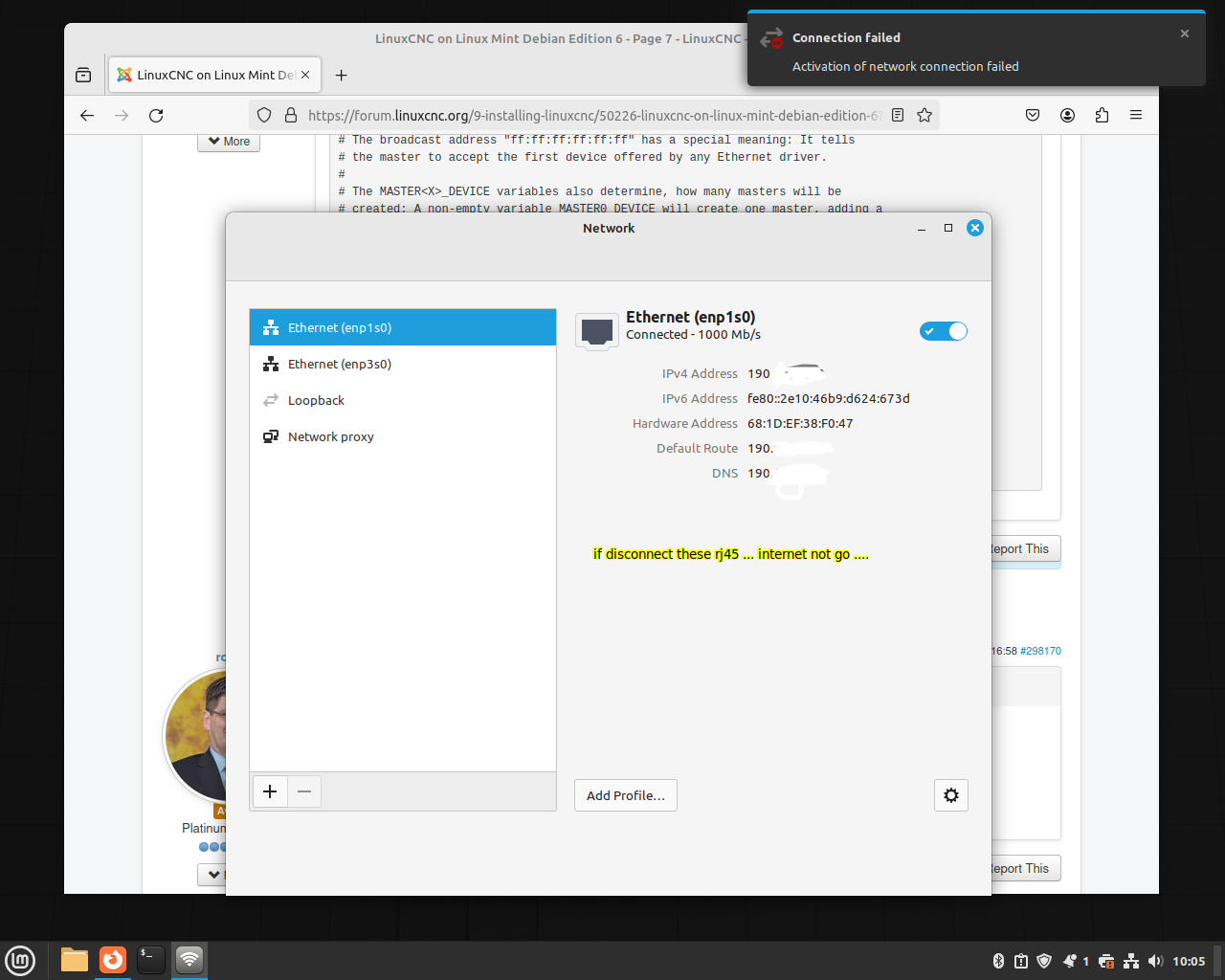1225x980 pixels.
Task: Click the hardware address 68:1D:EF:38:F0:47
Action: pos(800,423)
